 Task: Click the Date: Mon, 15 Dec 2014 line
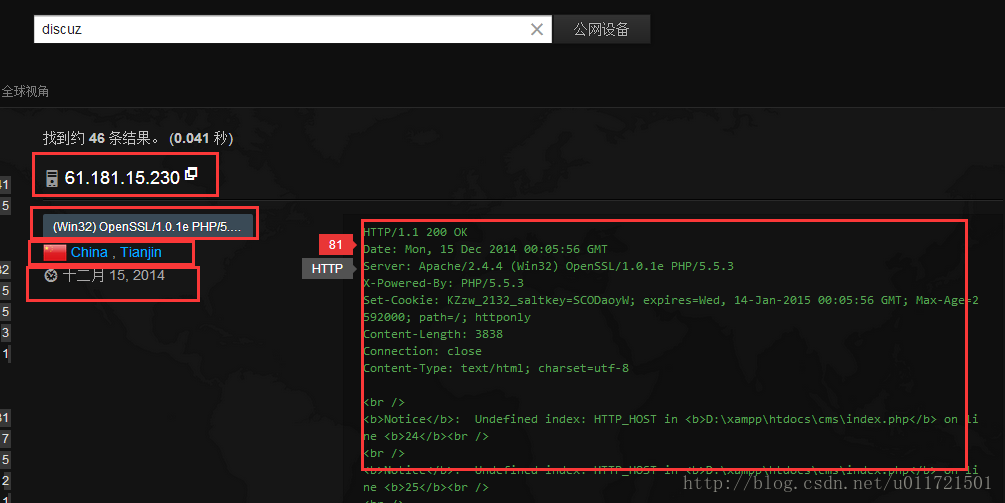pyautogui.click(x=485, y=249)
